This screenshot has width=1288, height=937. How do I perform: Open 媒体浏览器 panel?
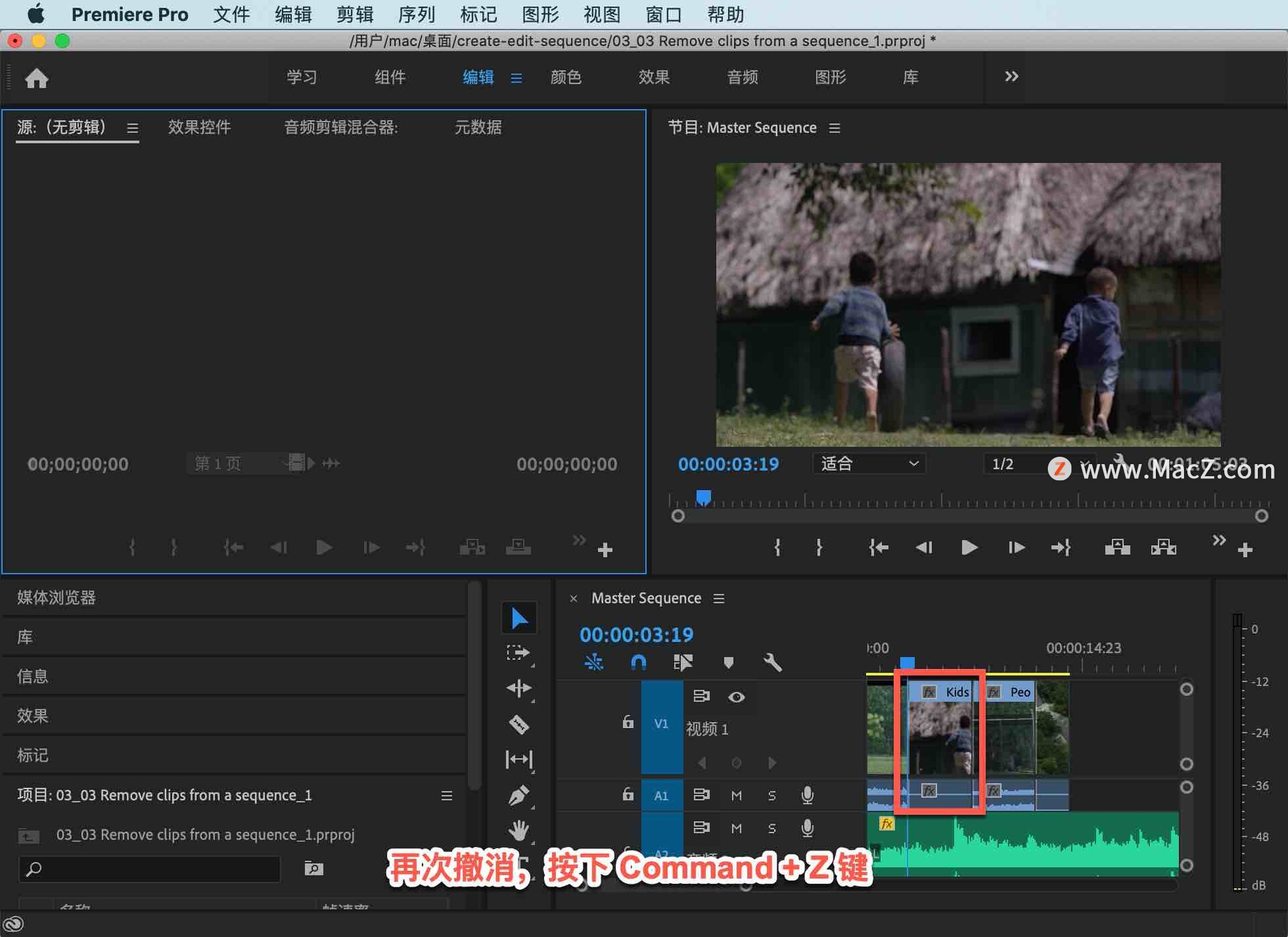click(x=56, y=598)
